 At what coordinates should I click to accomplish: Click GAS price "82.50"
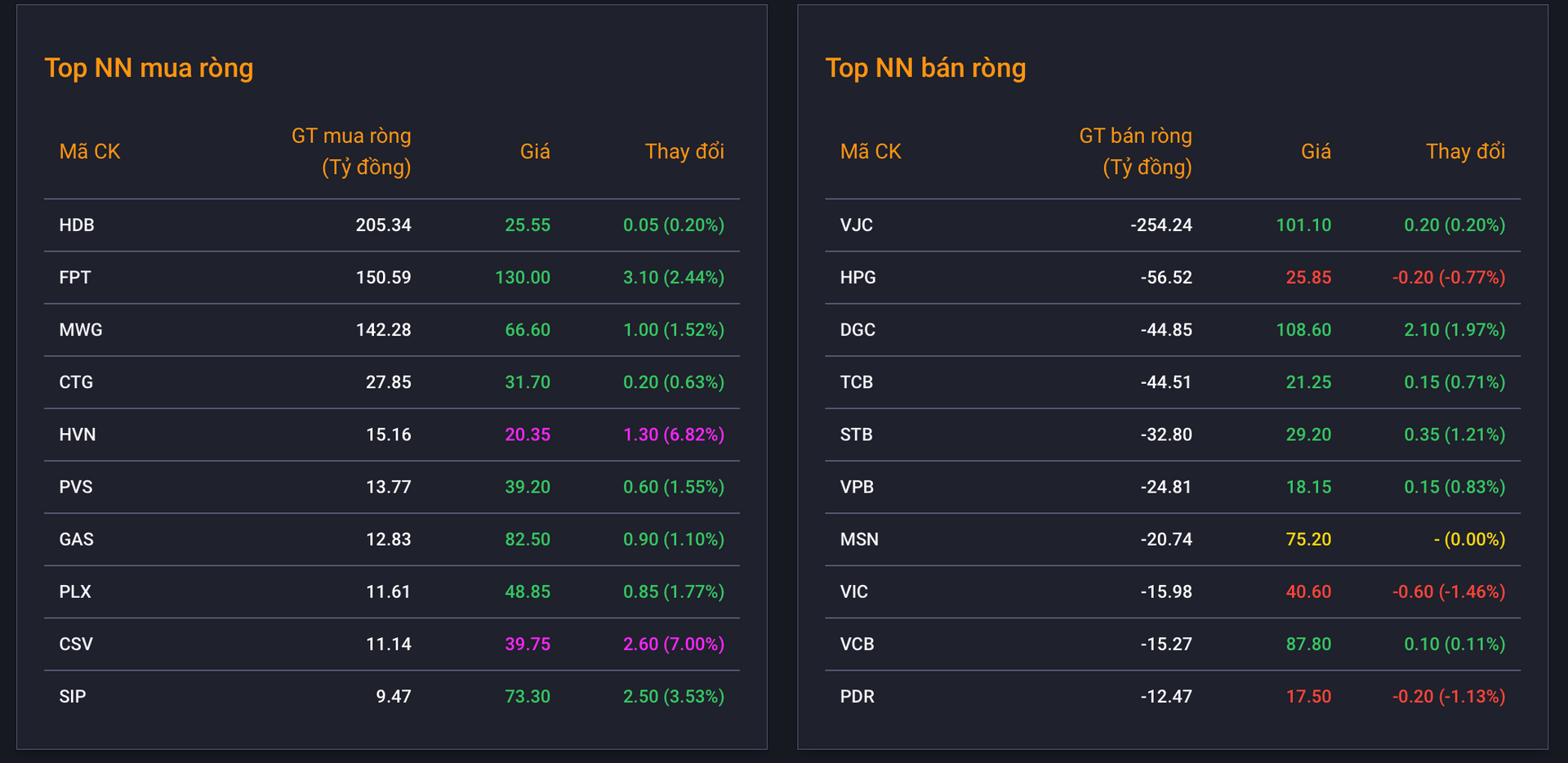click(528, 538)
